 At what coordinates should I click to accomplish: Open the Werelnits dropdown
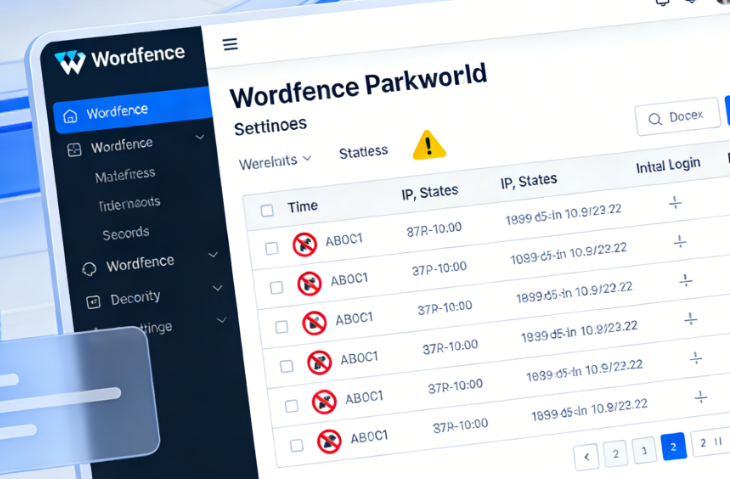(275, 162)
